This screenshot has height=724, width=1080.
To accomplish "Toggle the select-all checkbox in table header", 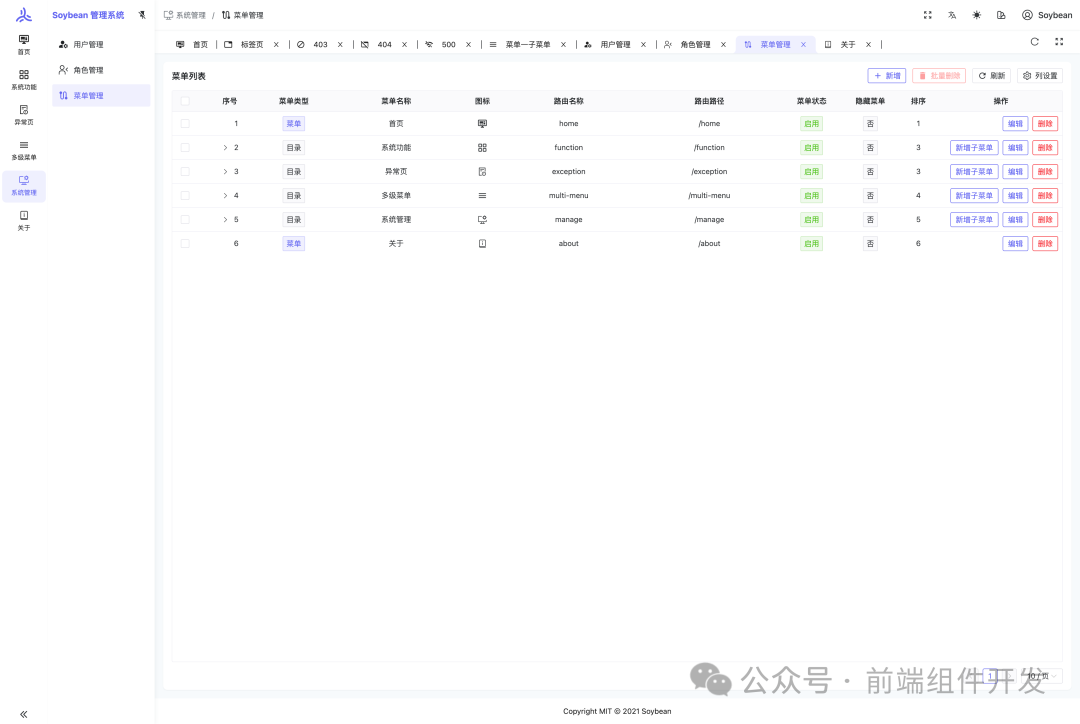I will 185,101.
